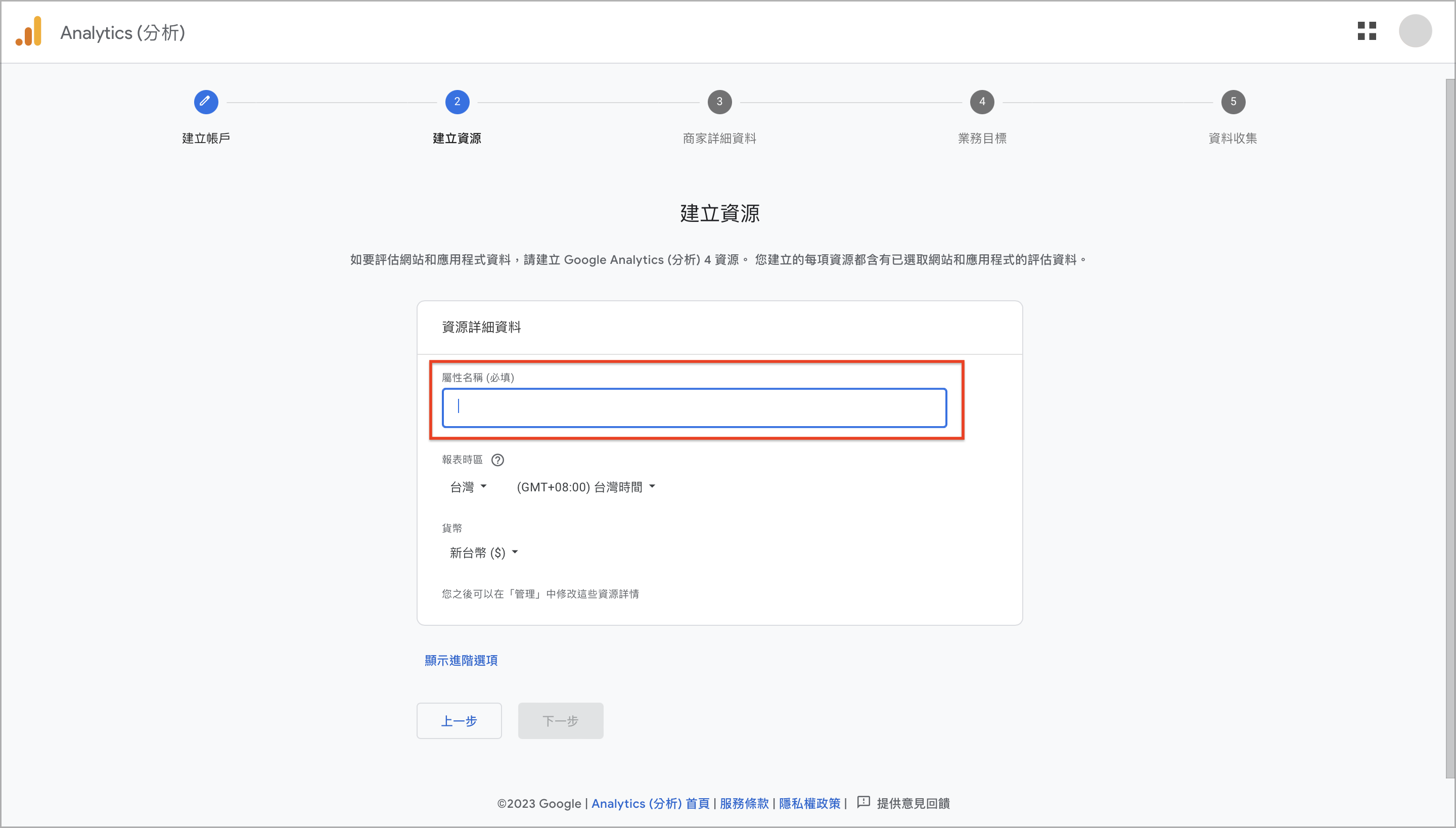Image resolution: width=1456 pixels, height=828 pixels.
Task: Open the 隱私權政策 link
Action: coord(810,803)
